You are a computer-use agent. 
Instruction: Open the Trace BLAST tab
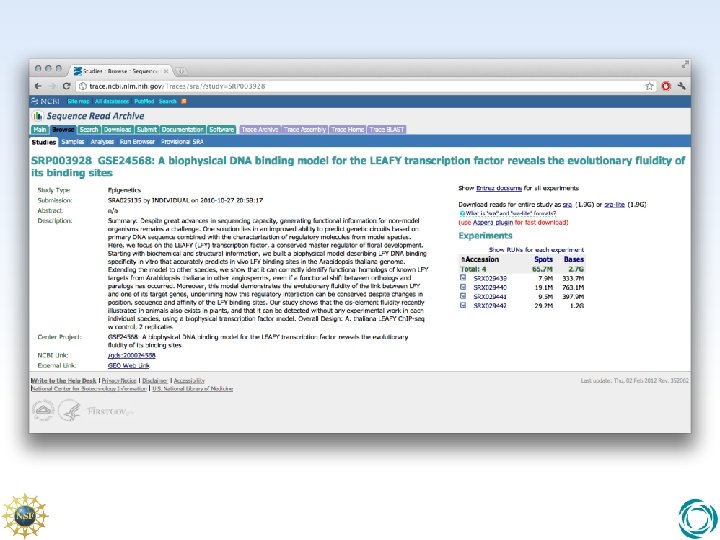click(387, 130)
